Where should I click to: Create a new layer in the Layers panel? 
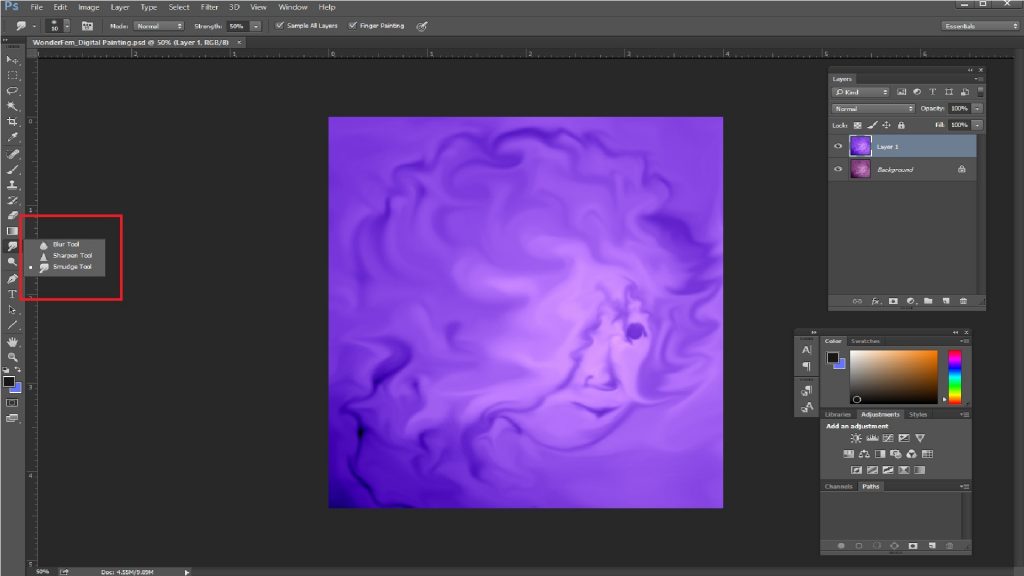[x=946, y=301]
